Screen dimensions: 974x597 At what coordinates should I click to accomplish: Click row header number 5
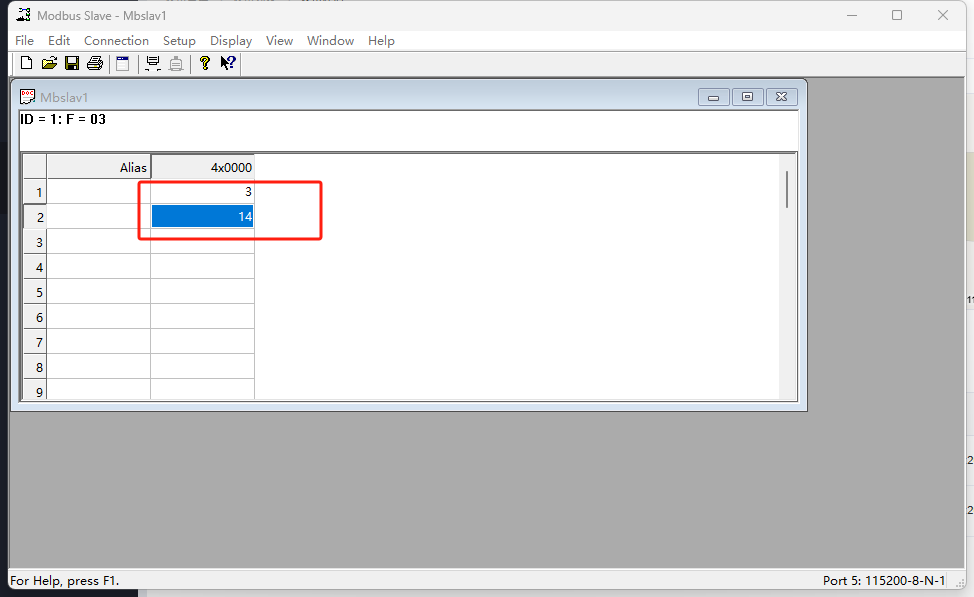click(35, 292)
